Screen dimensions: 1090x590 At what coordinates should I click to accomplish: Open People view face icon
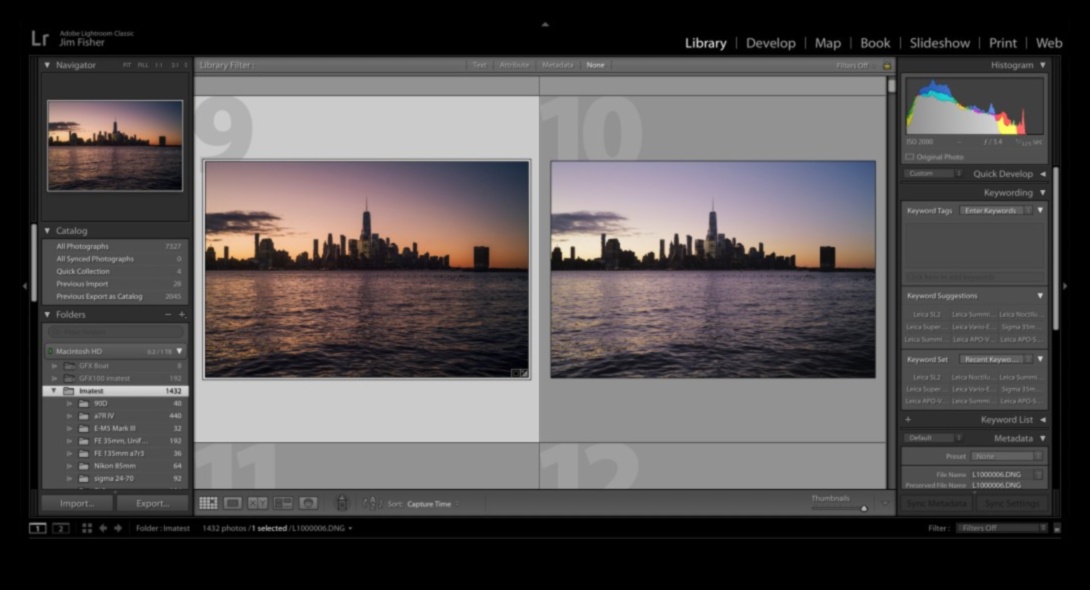pyautogui.click(x=308, y=503)
